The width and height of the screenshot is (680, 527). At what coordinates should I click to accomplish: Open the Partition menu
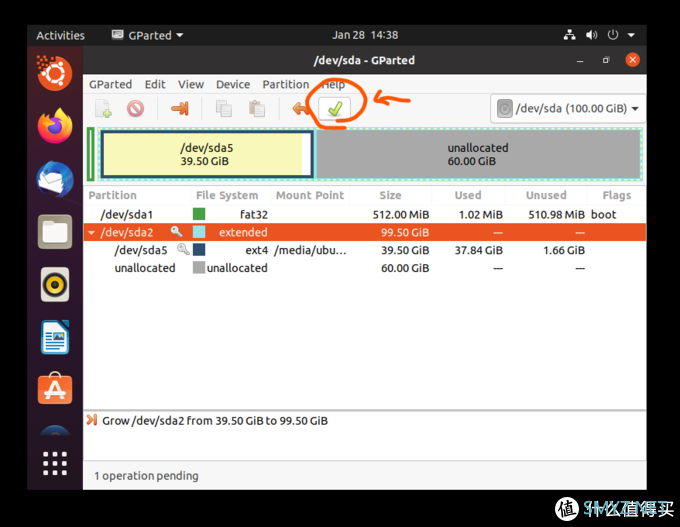(x=286, y=84)
